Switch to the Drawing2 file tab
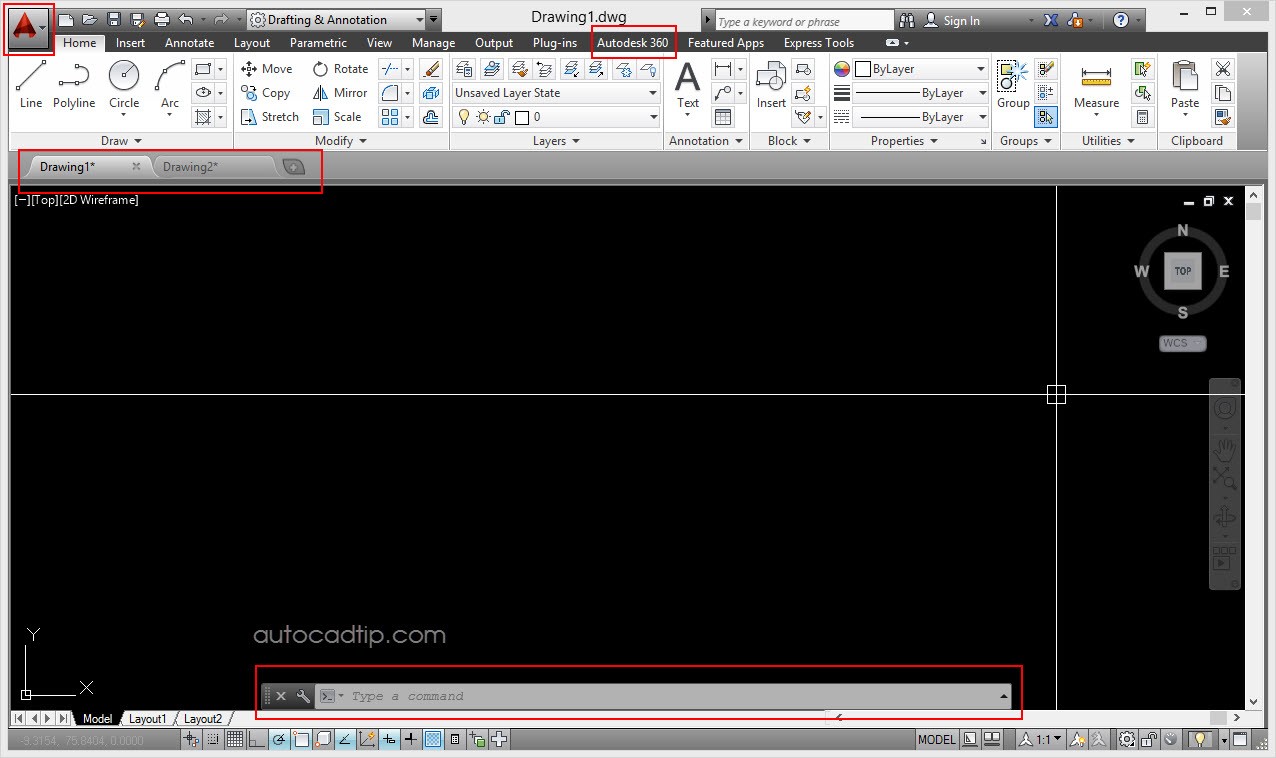The image size is (1276, 758). [x=191, y=167]
